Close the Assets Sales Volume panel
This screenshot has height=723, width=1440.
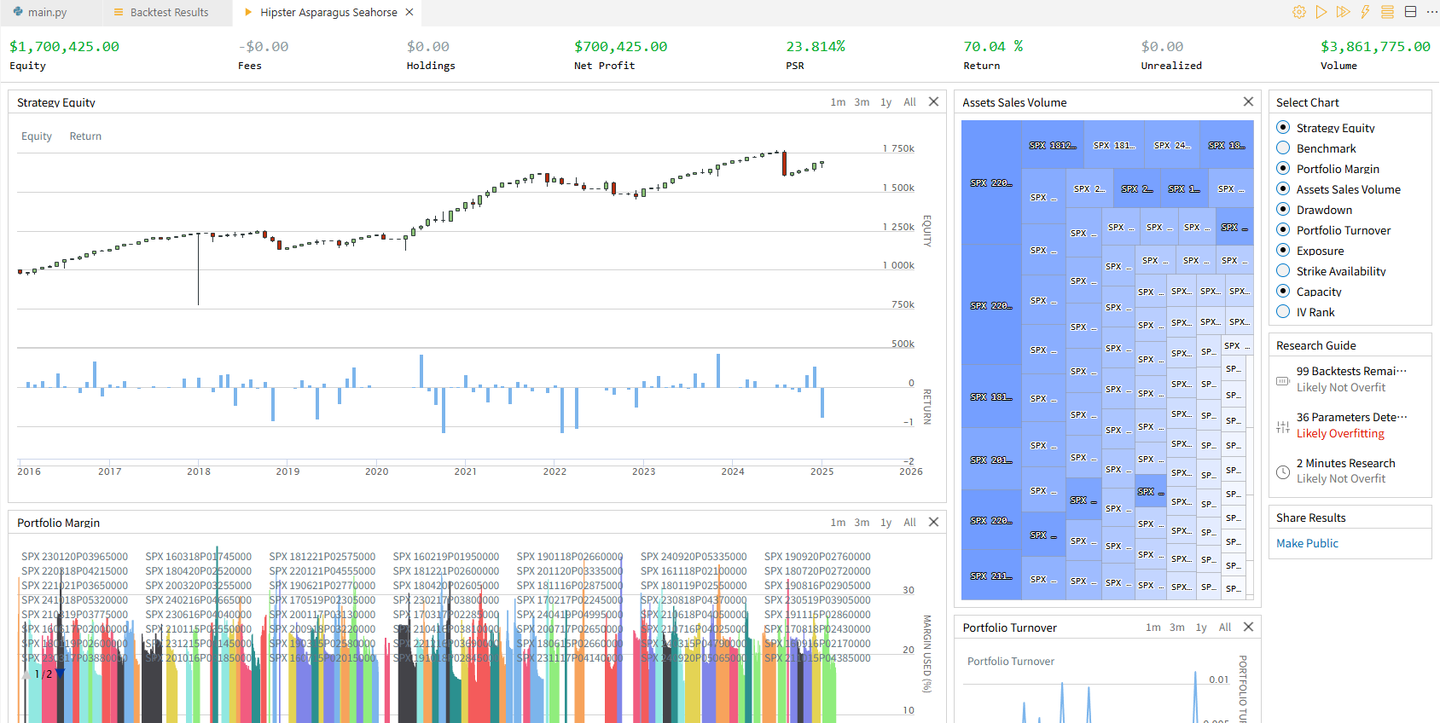point(1248,102)
